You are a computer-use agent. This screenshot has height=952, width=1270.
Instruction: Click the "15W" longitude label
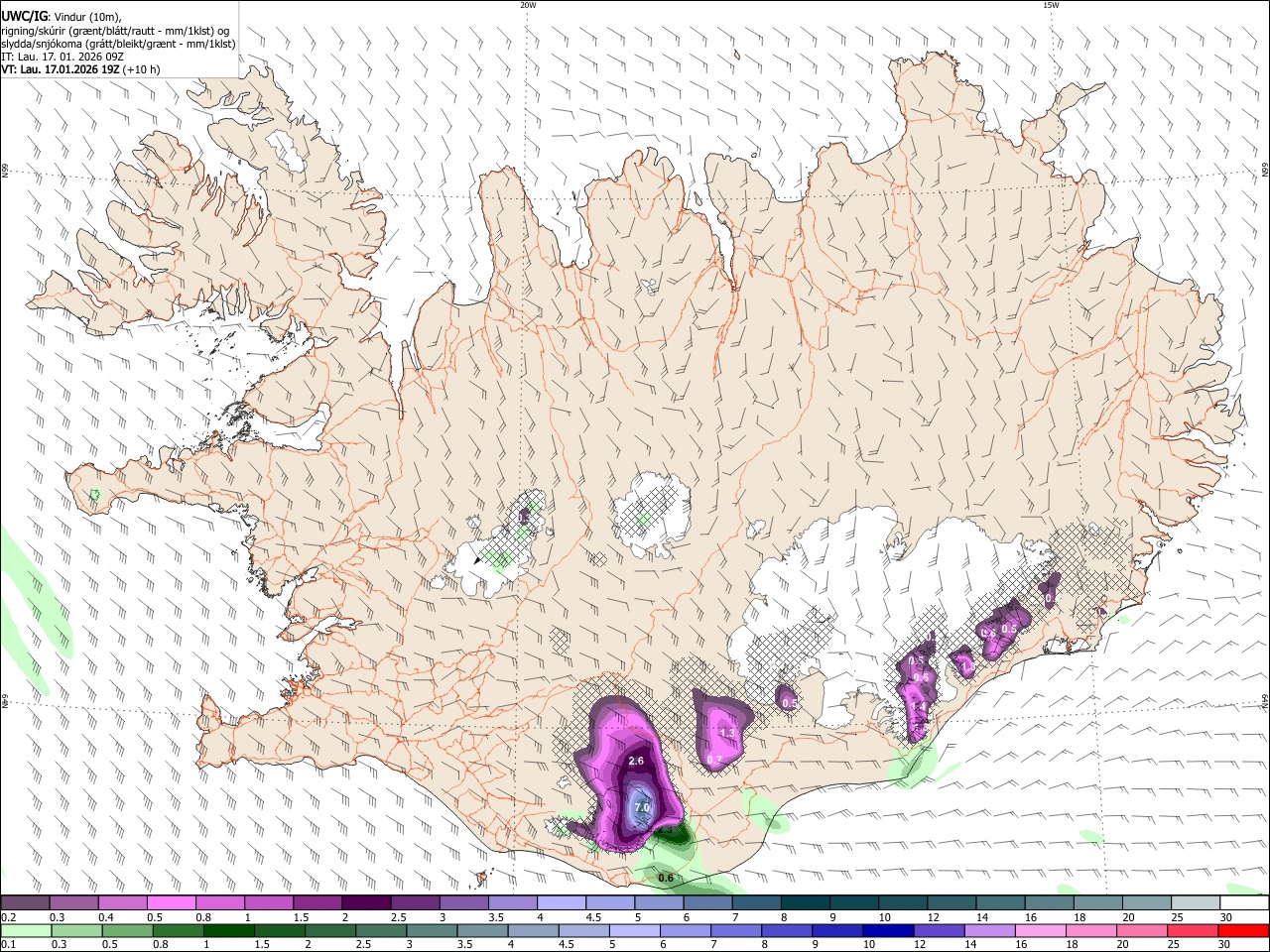pyautogui.click(x=1050, y=5)
